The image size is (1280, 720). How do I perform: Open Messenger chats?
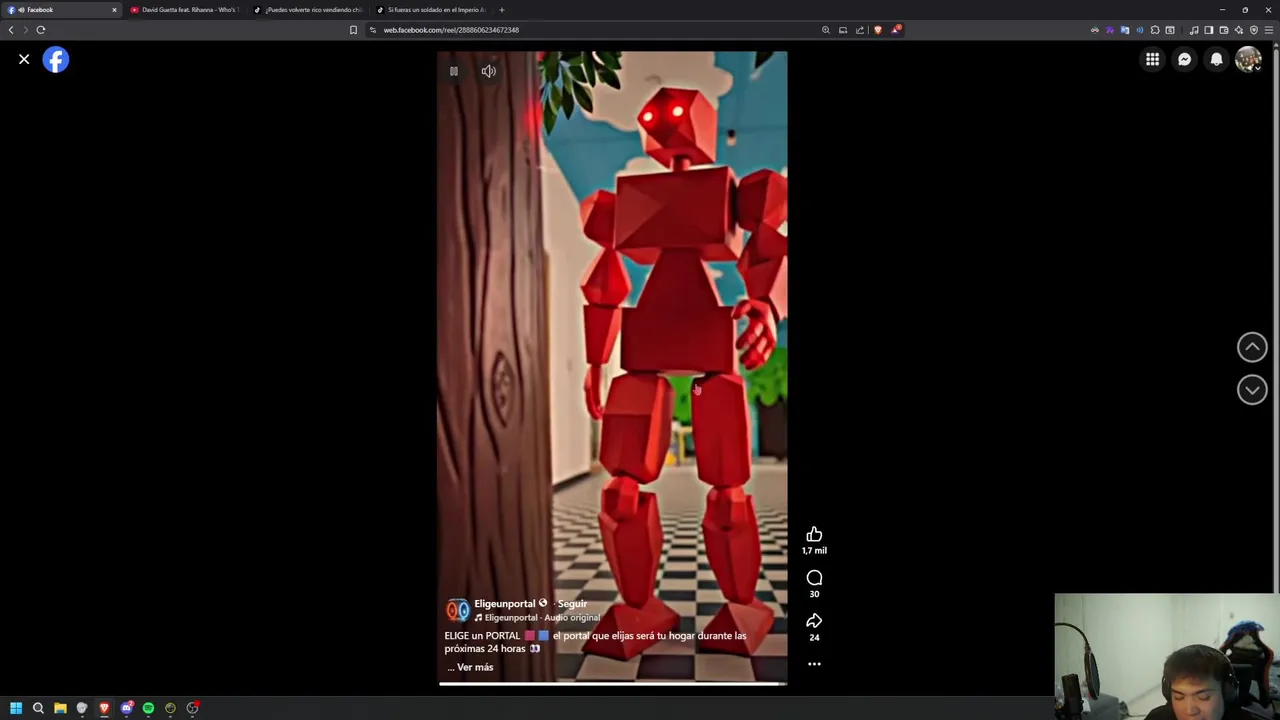click(1184, 59)
